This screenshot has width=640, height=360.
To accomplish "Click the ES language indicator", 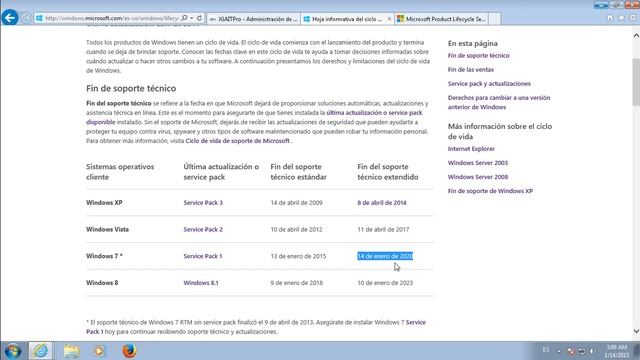I will (546, 350).
